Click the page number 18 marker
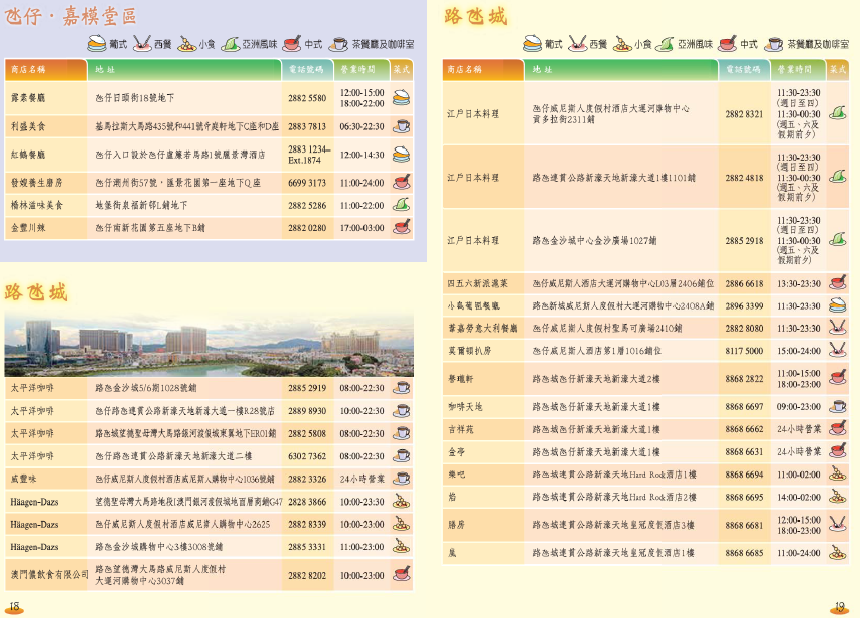The width and height of the screenshot is (860, 618). point(14,607)
